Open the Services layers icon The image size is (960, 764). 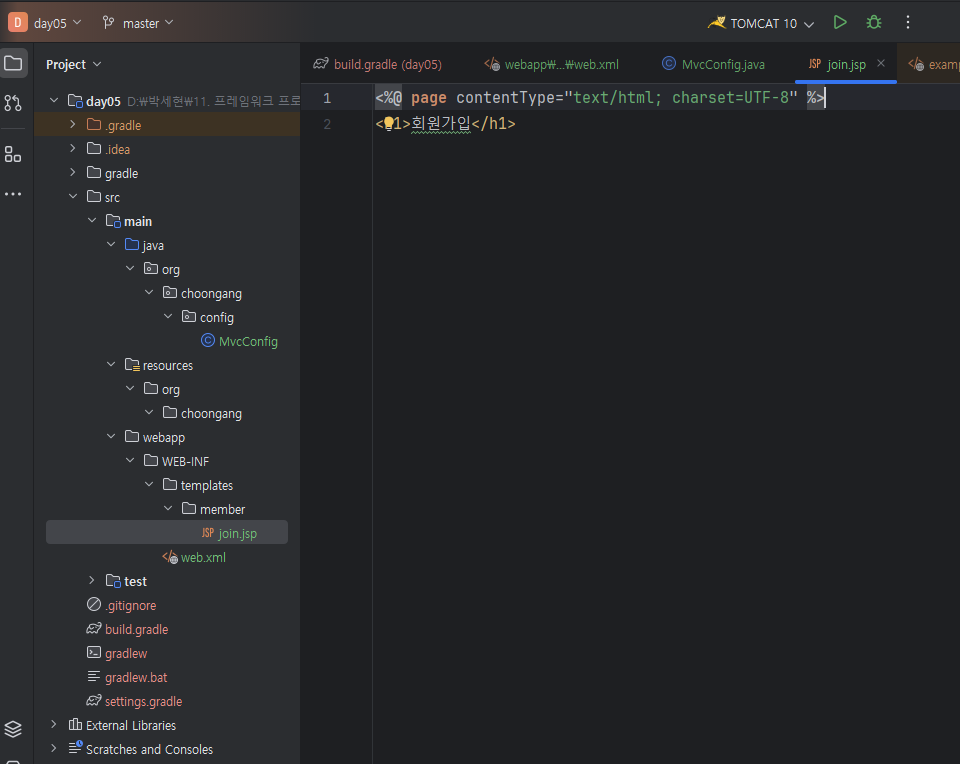(13, 728)
